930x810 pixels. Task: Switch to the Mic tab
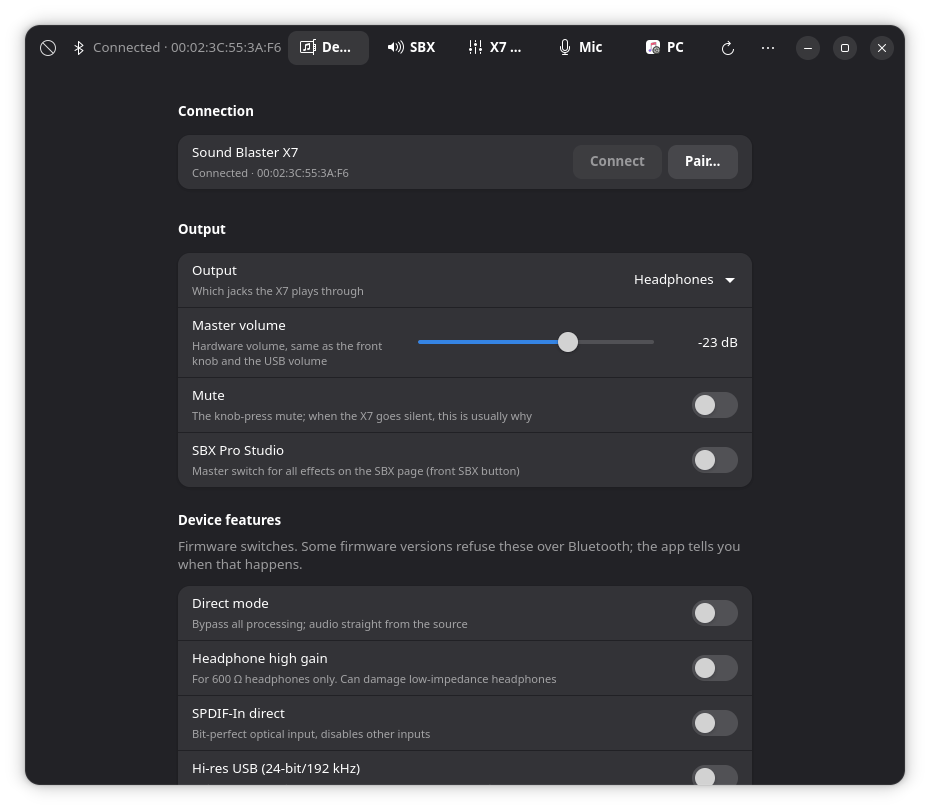pos(581,48)
